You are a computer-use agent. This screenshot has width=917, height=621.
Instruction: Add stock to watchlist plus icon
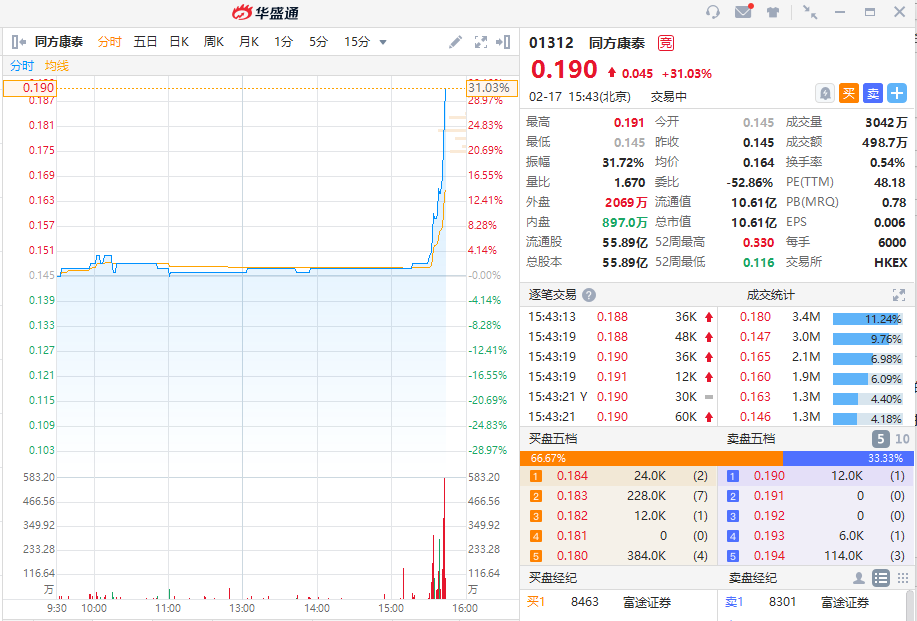click(x=897, y=93)
